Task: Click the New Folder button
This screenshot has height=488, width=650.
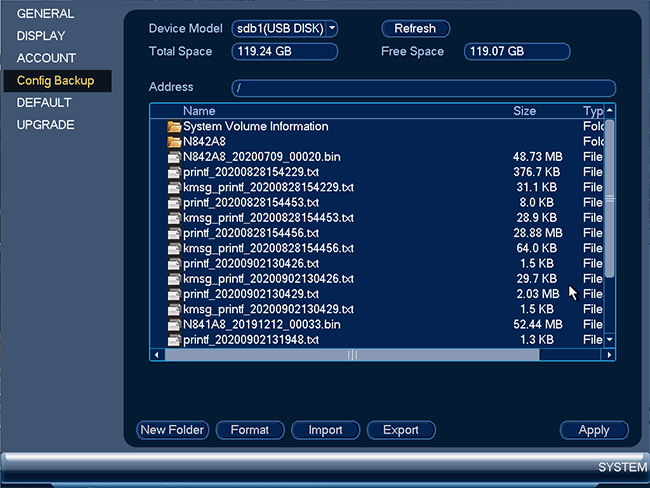Action: point(172,430)
